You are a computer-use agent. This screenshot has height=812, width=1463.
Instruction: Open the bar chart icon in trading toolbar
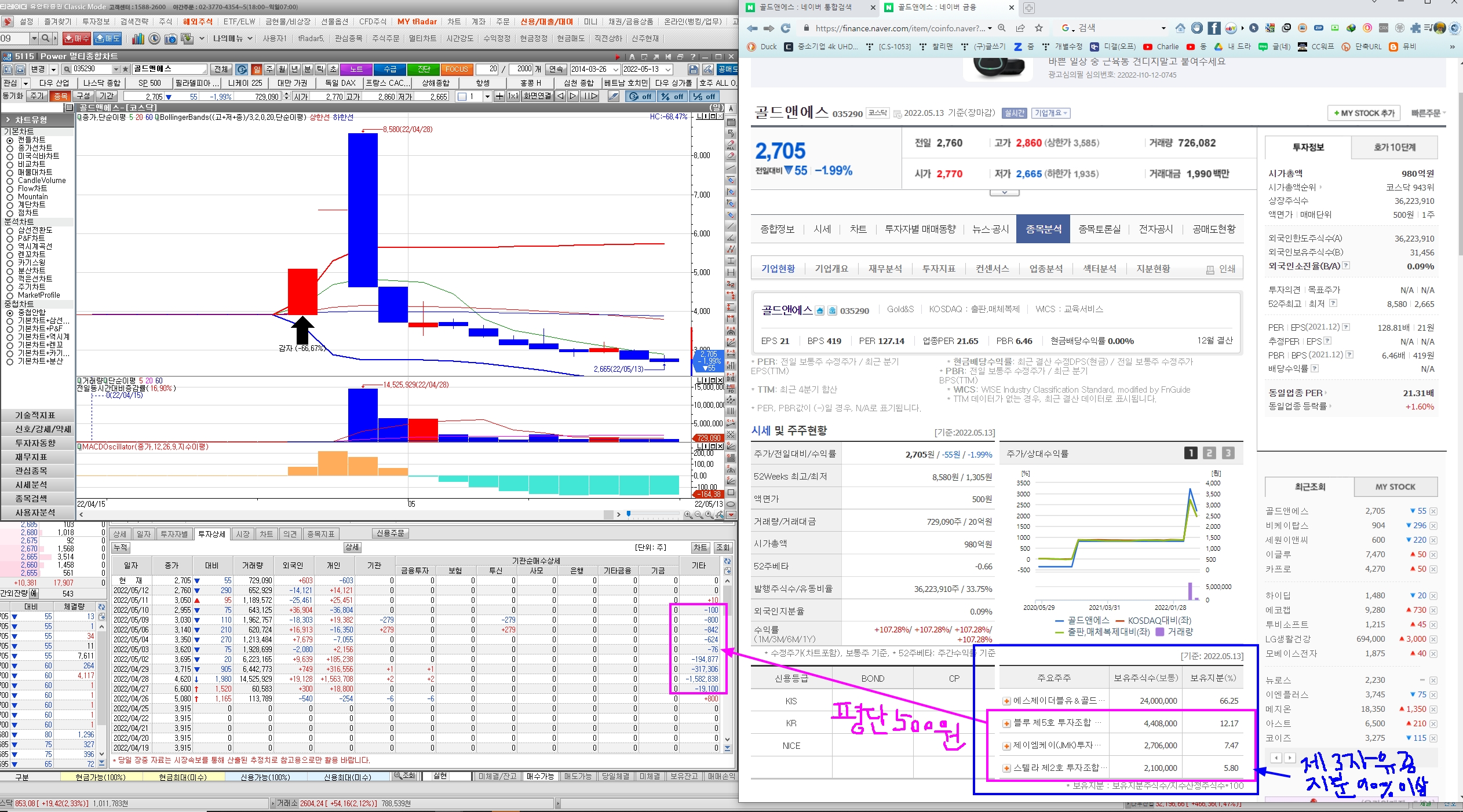click(138, 39)
